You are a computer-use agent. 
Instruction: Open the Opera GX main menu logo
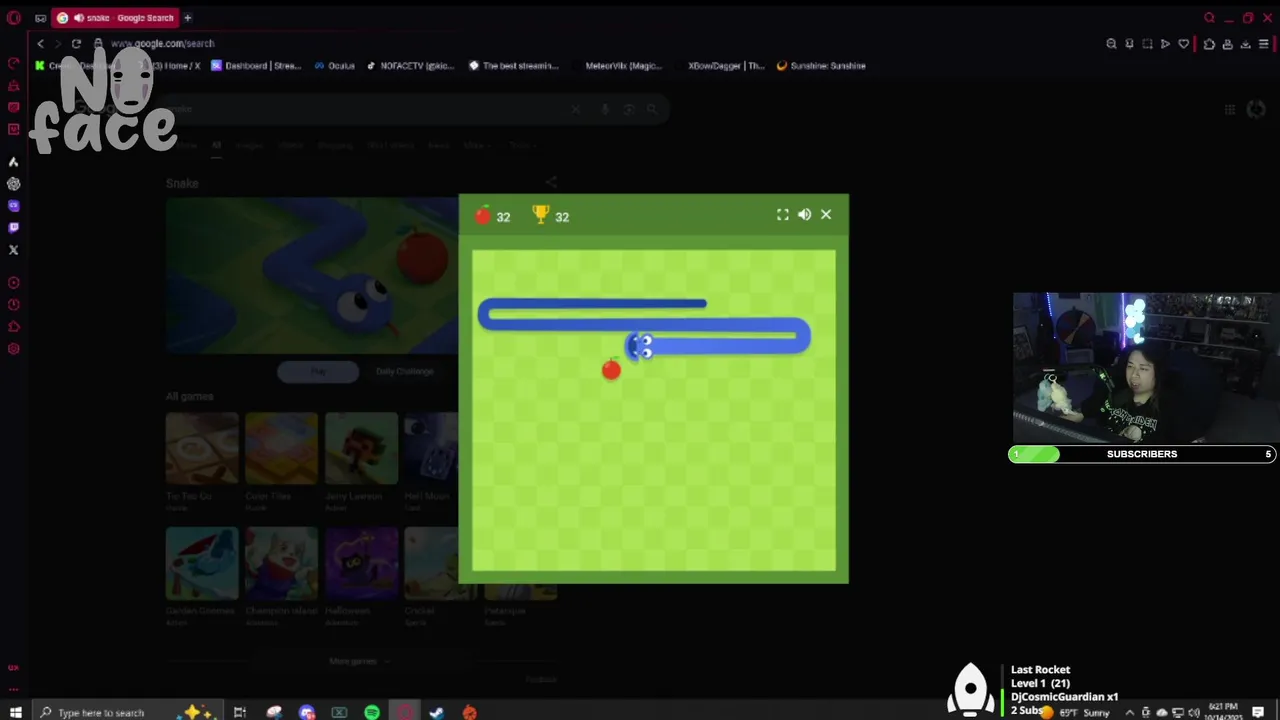(x=13, y=18)
